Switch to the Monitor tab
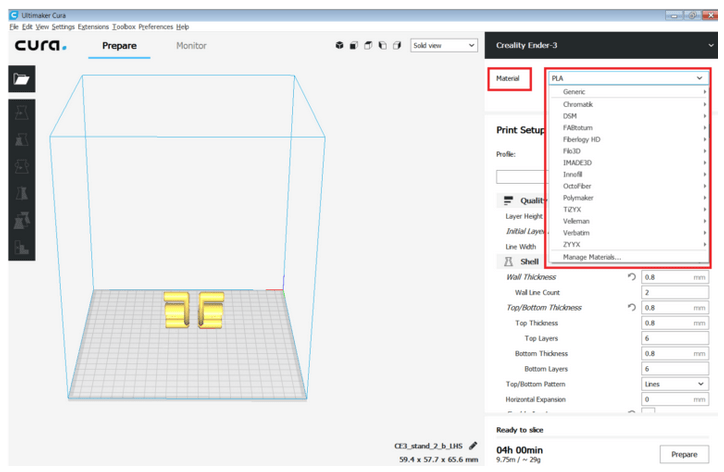 coord(191,46)
